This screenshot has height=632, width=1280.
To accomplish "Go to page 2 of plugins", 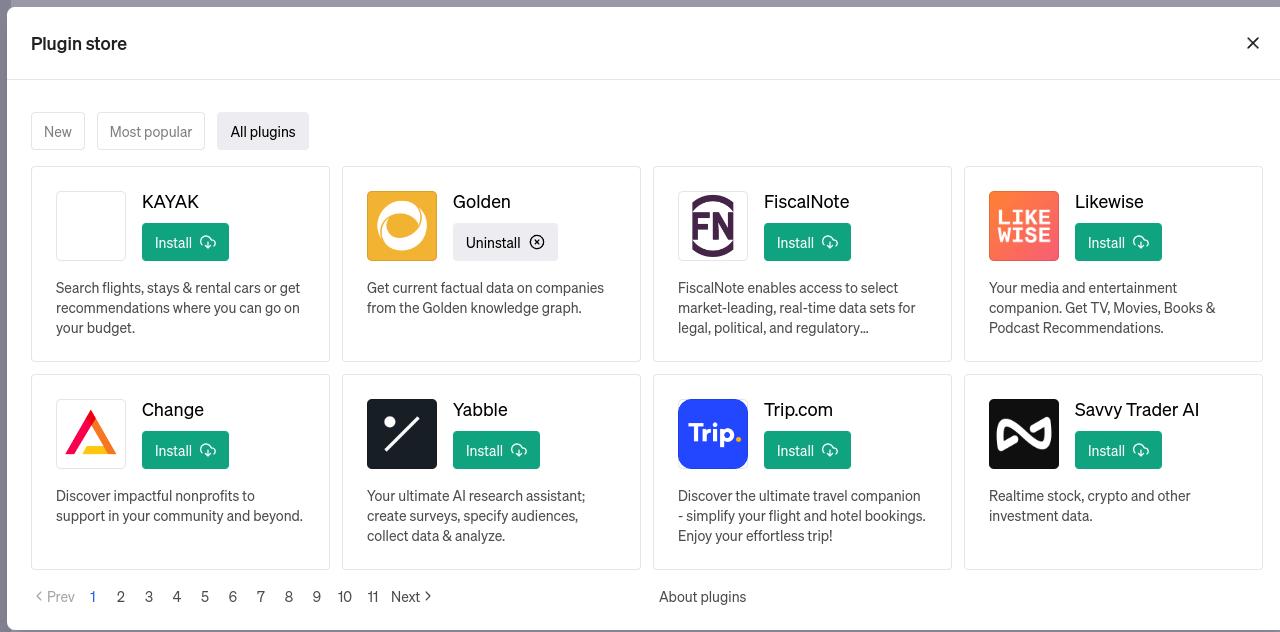I will [121, 597].
